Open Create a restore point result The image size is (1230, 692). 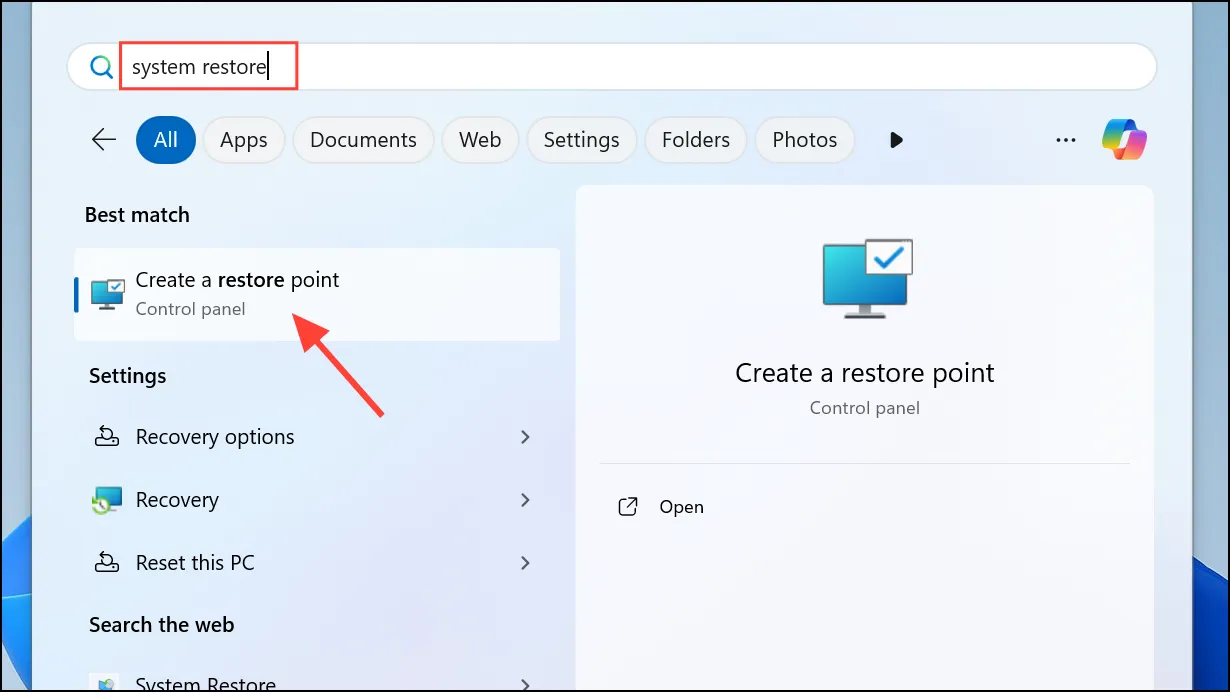317,294
